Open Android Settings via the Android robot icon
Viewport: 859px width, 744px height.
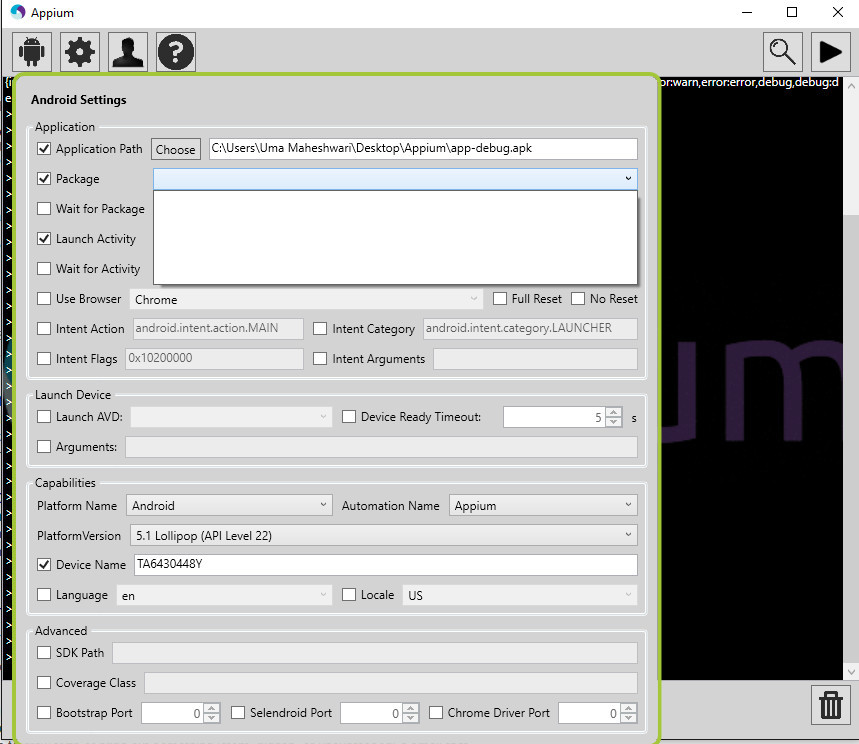click(x=32, y=52)
